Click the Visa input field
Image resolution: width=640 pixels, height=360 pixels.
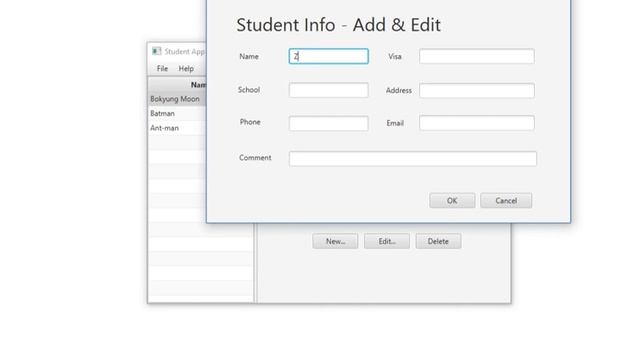pyautogui.click(x=477, y=56)
